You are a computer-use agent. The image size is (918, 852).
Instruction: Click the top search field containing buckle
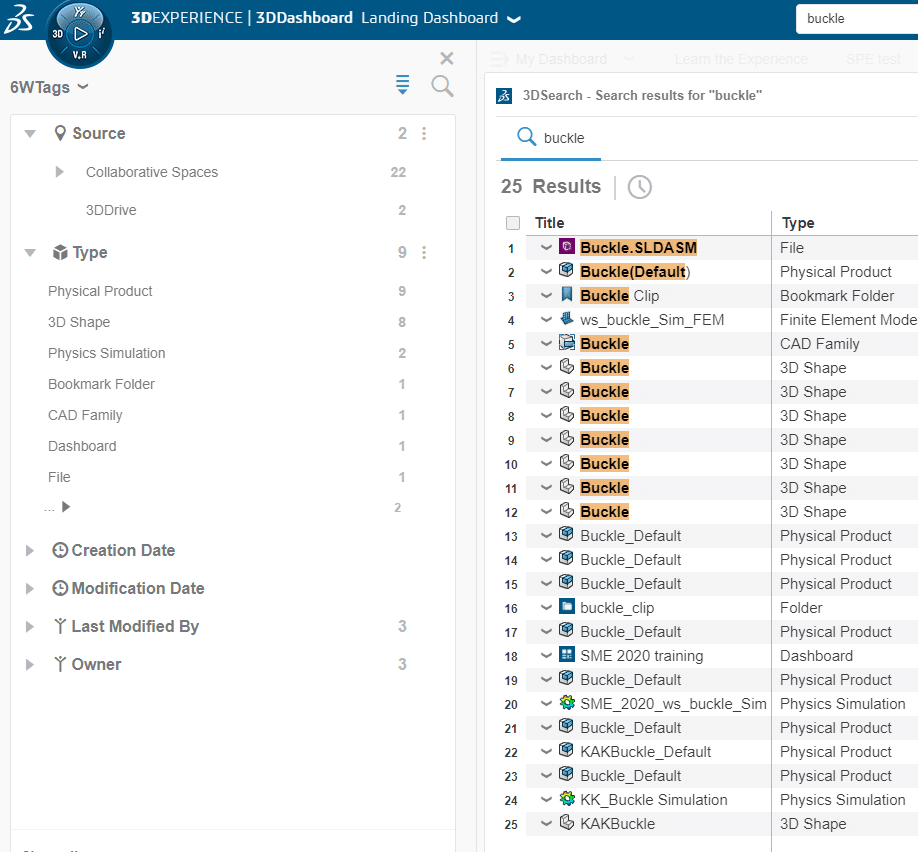tap(857, 19)
